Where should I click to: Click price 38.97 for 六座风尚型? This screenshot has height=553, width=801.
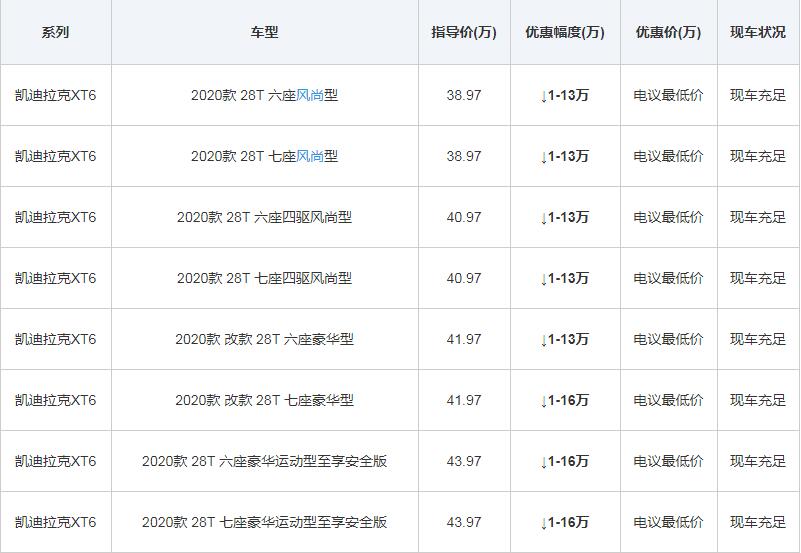point(464,95)
